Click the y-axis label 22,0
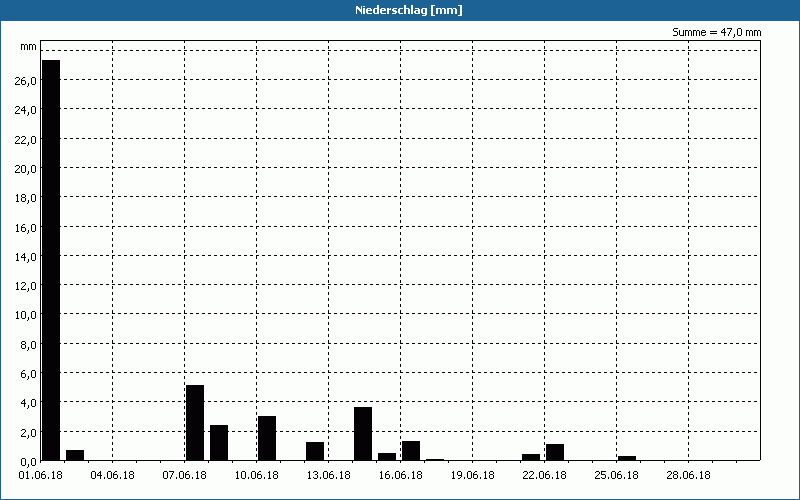This screenshot has height=500, width=800. 26,139
